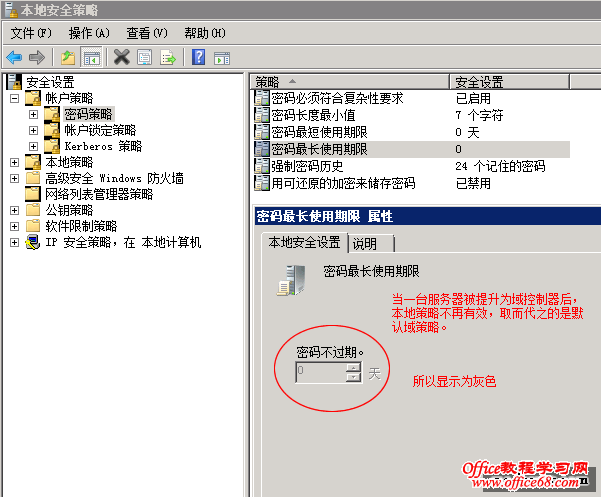
Task: Select the 密码最长使用期限 policy row
Action: point(412,149)
